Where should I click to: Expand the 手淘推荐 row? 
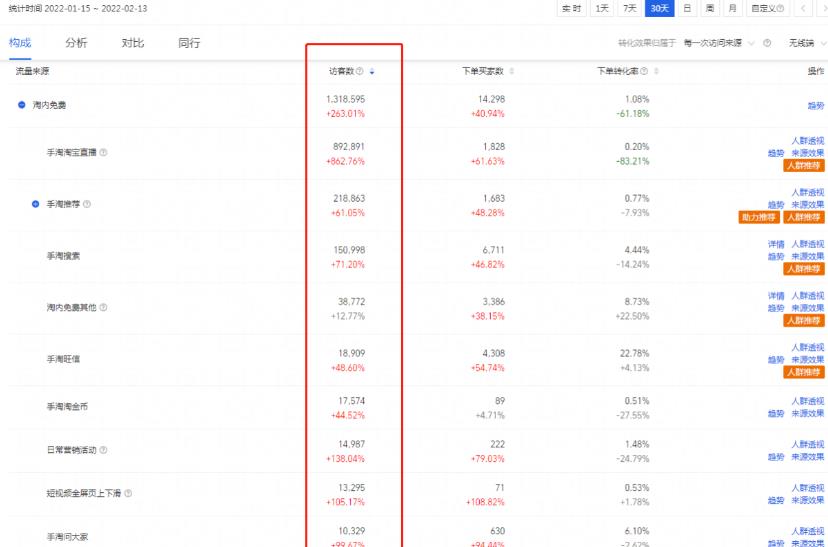point(35,204)
